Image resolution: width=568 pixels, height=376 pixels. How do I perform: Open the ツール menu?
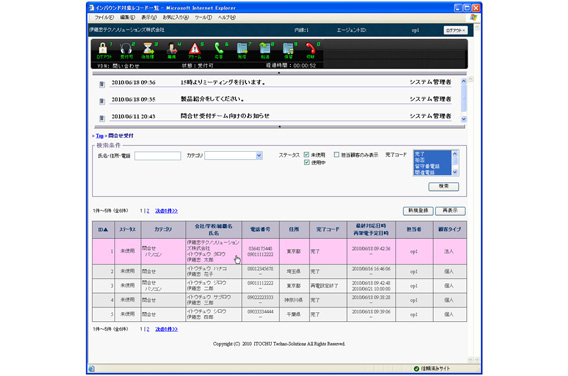pyautogui.click(x=203, y=17)
